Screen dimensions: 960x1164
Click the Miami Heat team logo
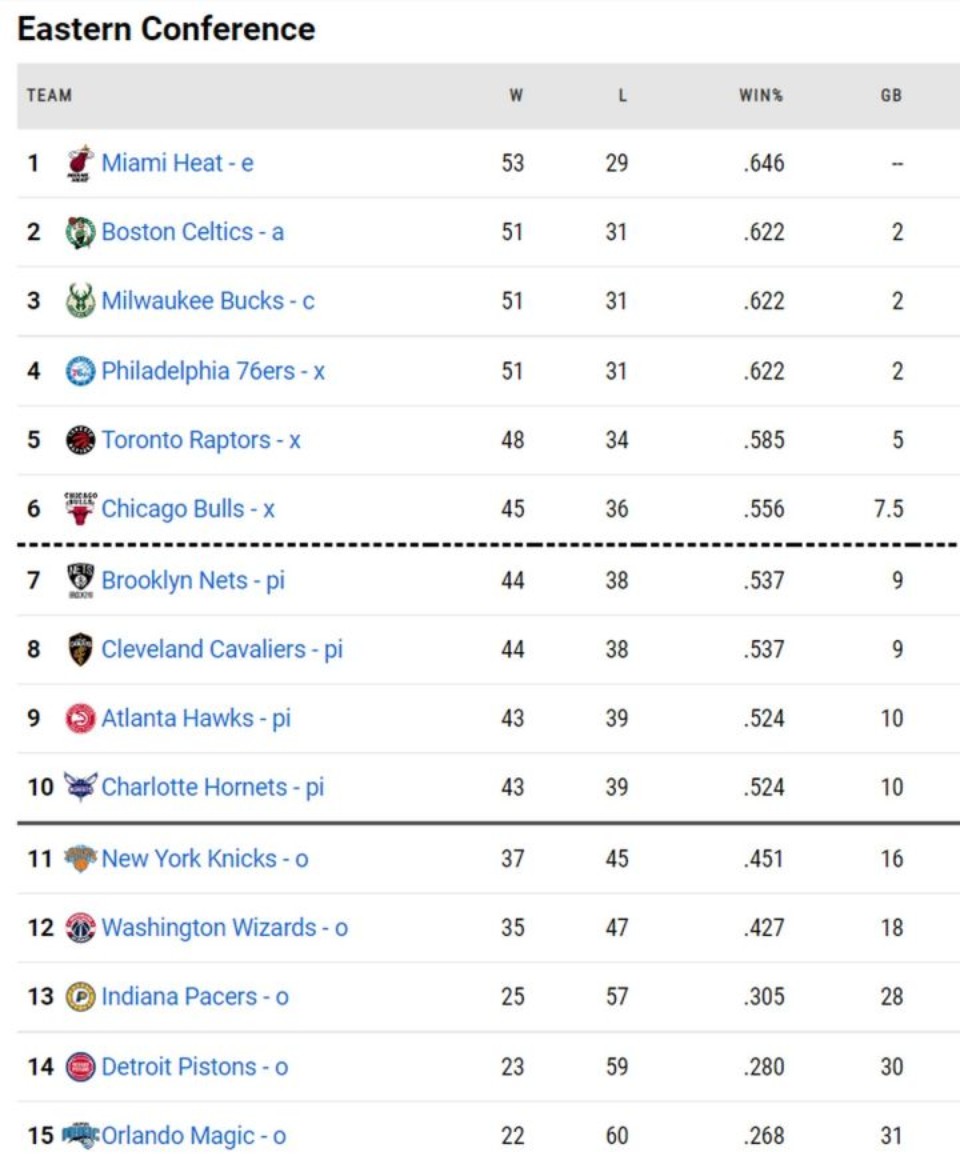pos(80,163)
